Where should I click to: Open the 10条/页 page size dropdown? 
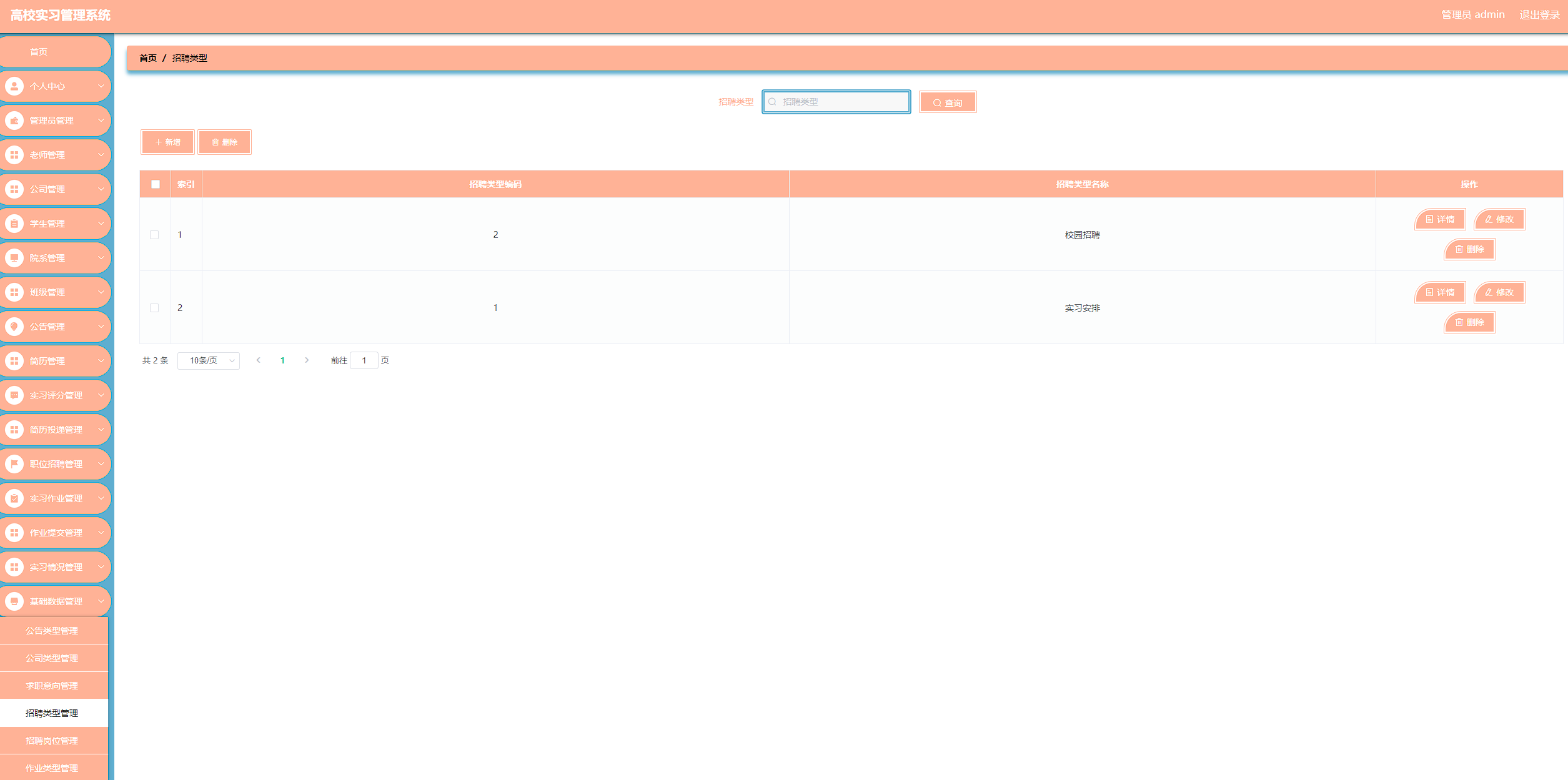point(209,360)
